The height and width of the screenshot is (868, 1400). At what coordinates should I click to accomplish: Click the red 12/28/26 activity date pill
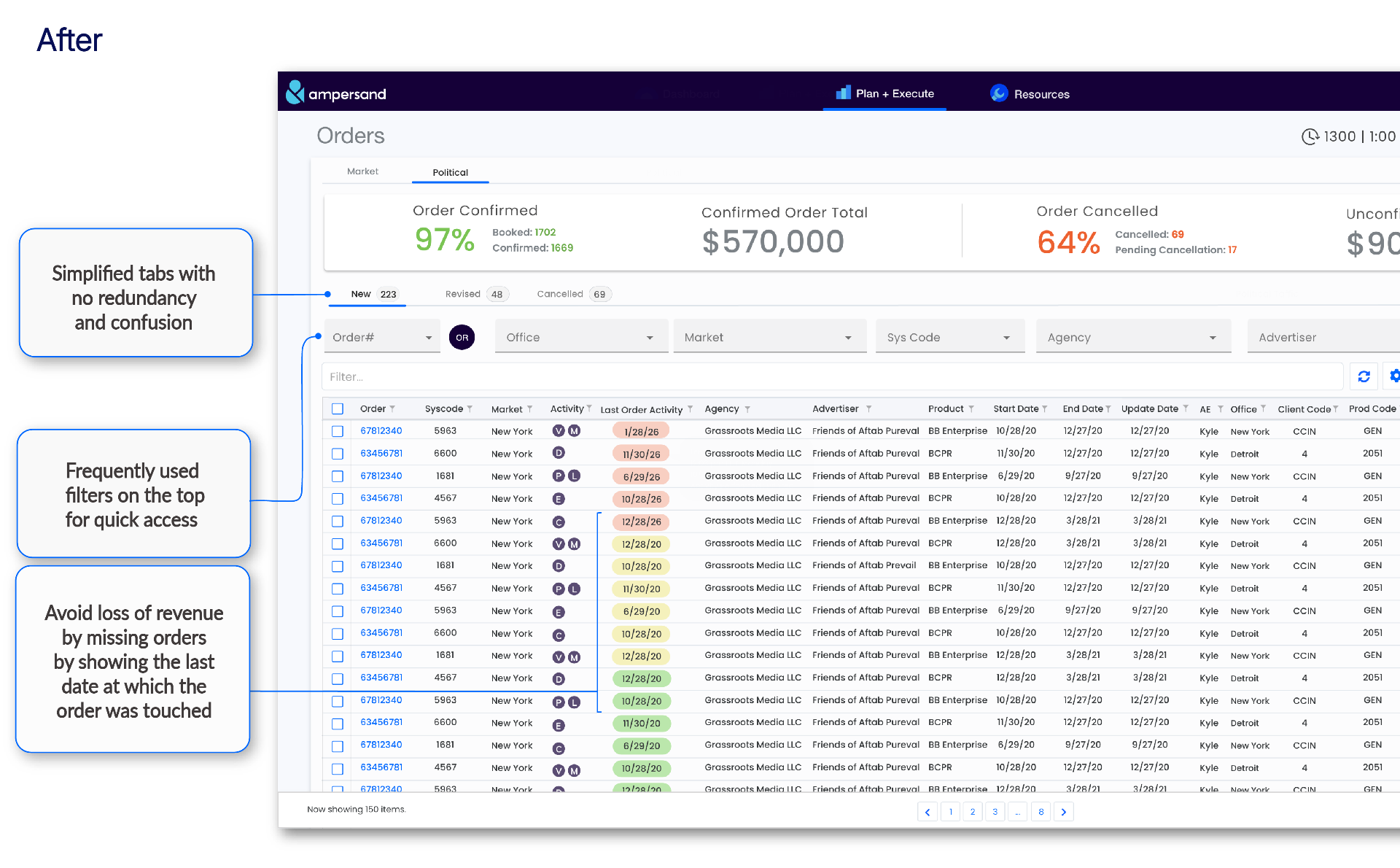click(642, 522)
